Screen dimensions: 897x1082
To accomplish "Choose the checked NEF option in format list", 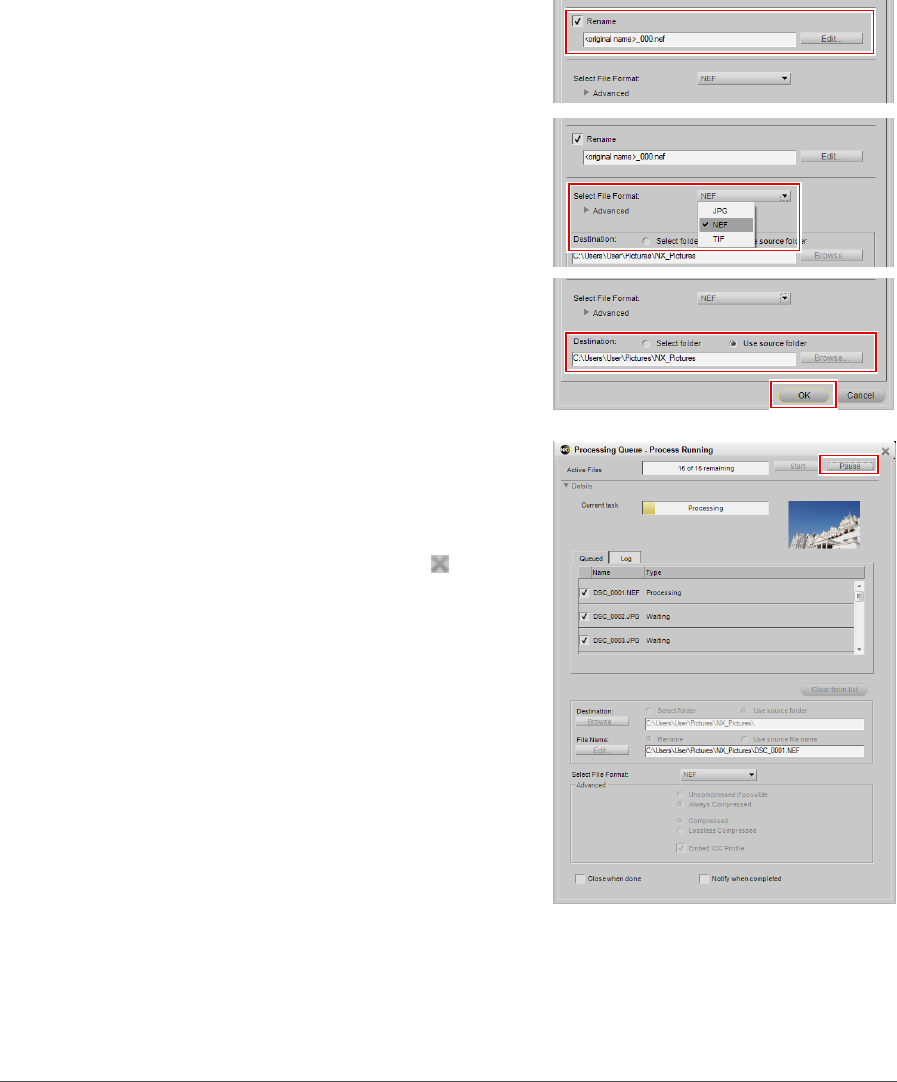I will point(726,225).
